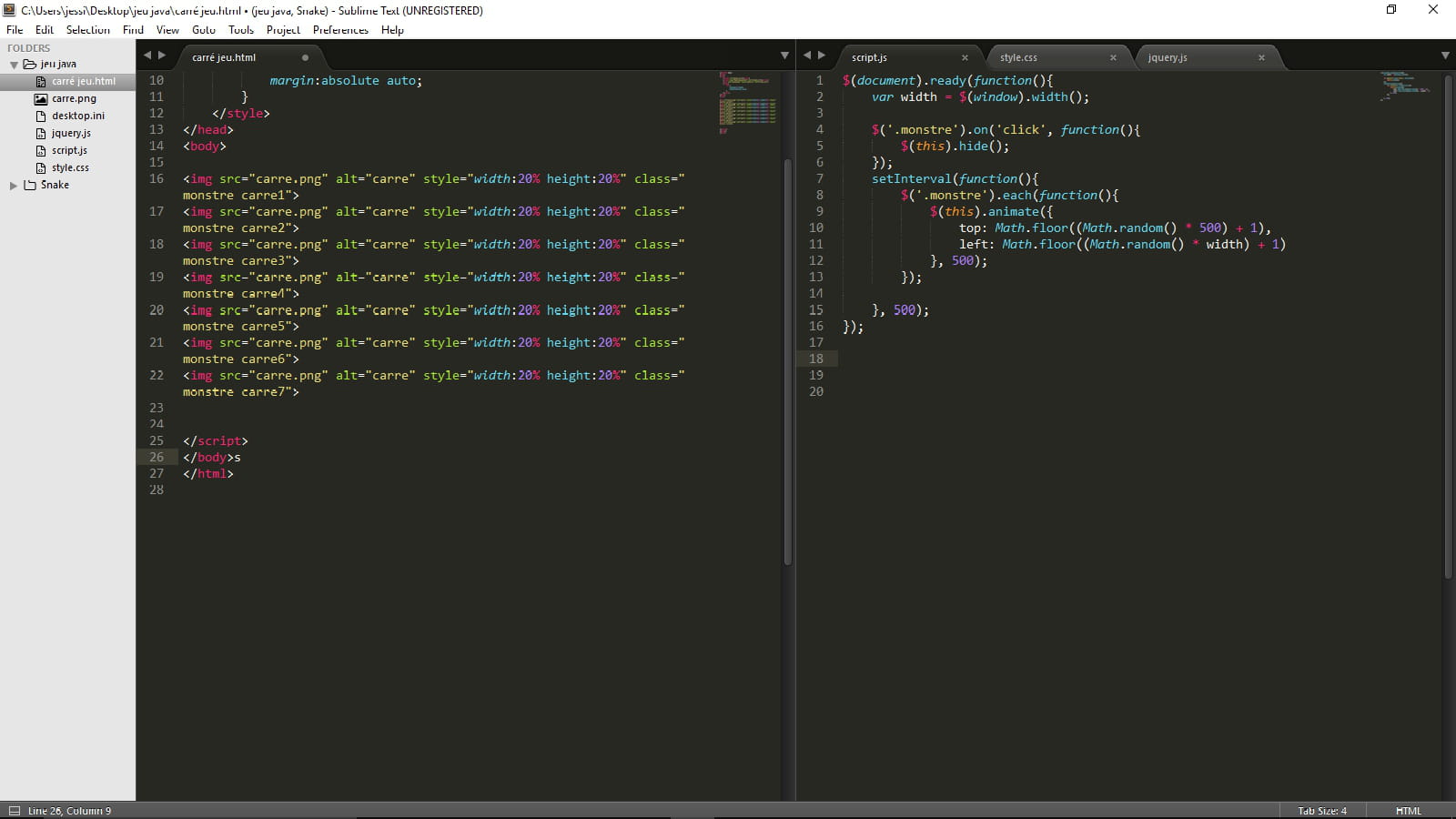
Task: Open style.css from the sidebar
Action: pyautogui.click(x=70, y=167)
